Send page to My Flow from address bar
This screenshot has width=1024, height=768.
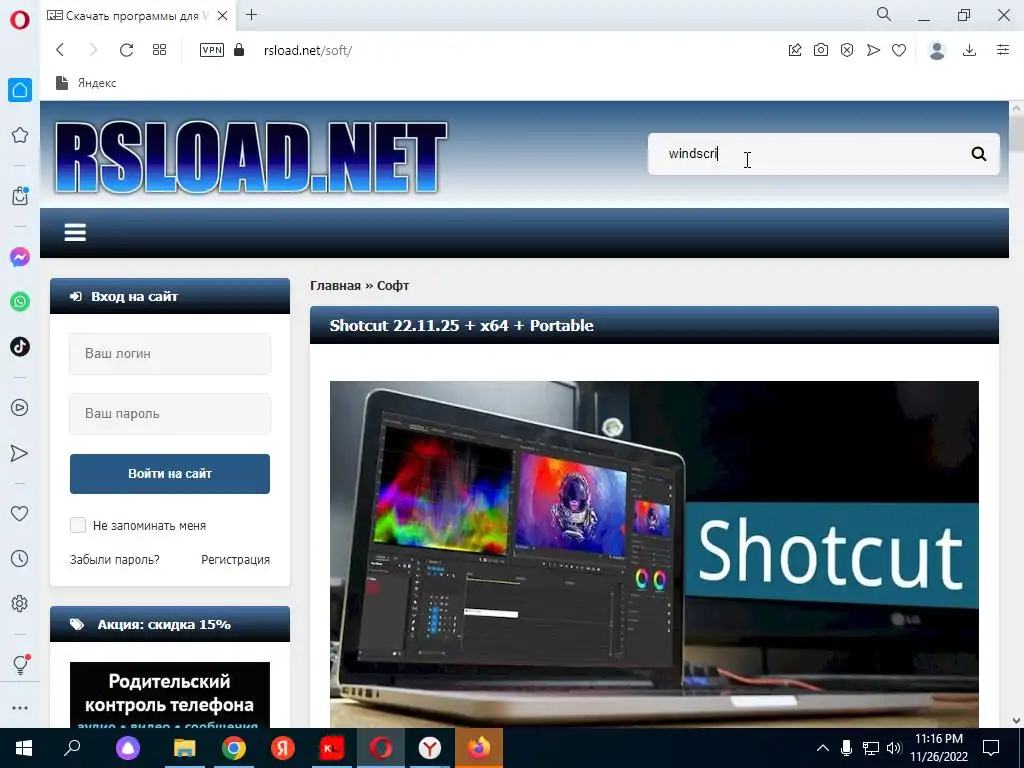coord(873,50)
